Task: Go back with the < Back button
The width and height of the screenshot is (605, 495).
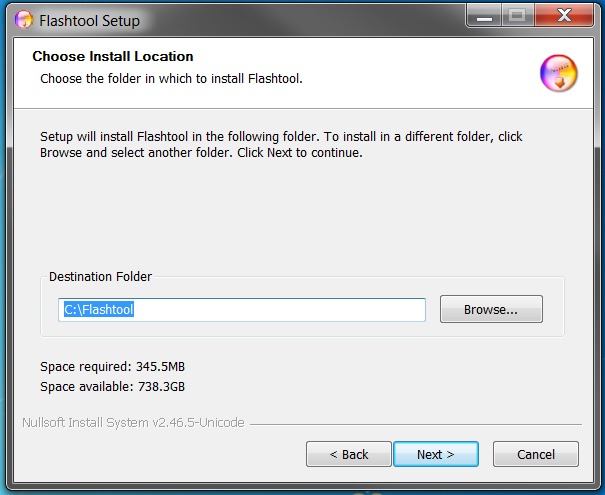Action: 349,454
